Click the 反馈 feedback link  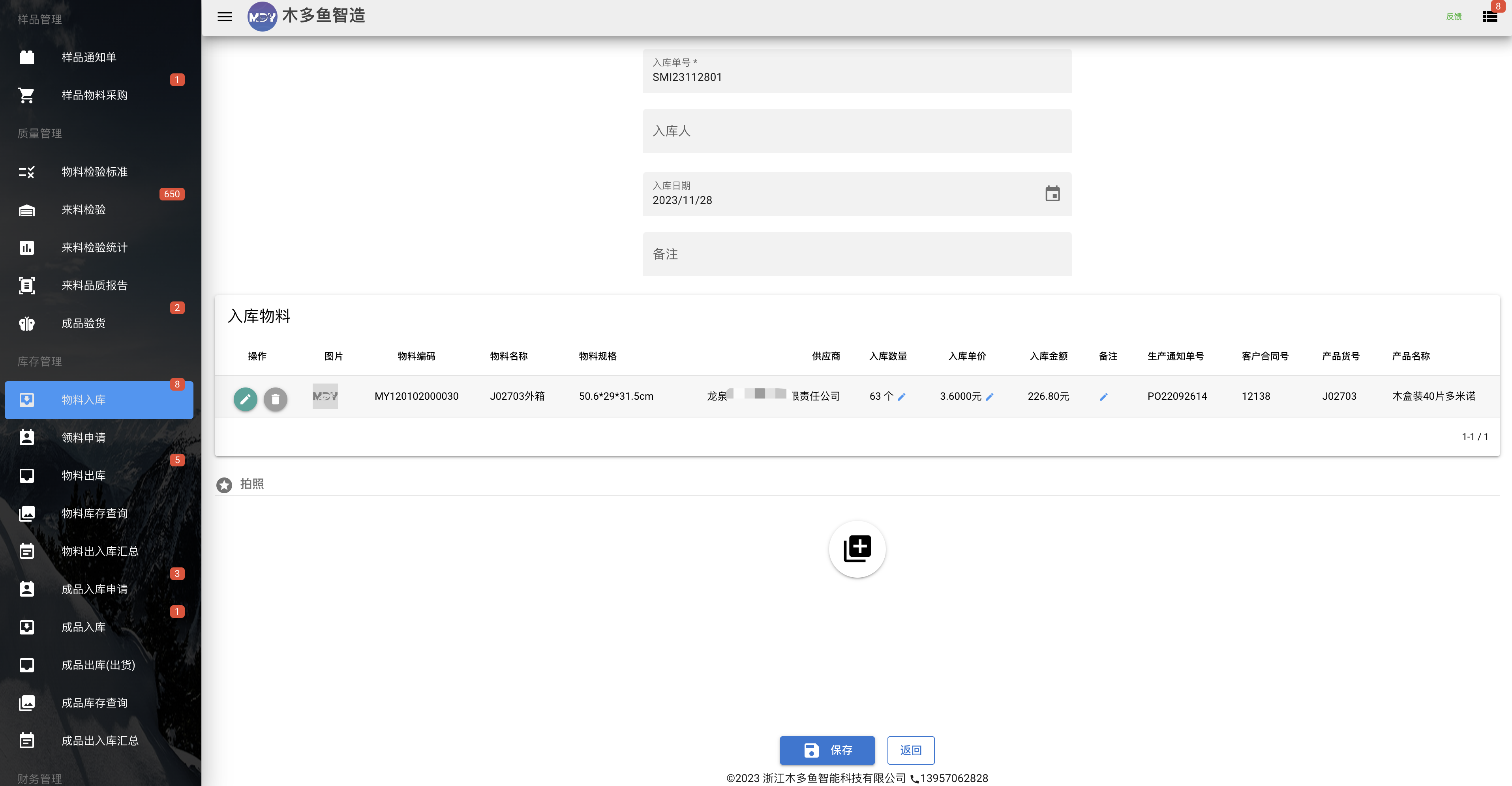[1454, 17]
